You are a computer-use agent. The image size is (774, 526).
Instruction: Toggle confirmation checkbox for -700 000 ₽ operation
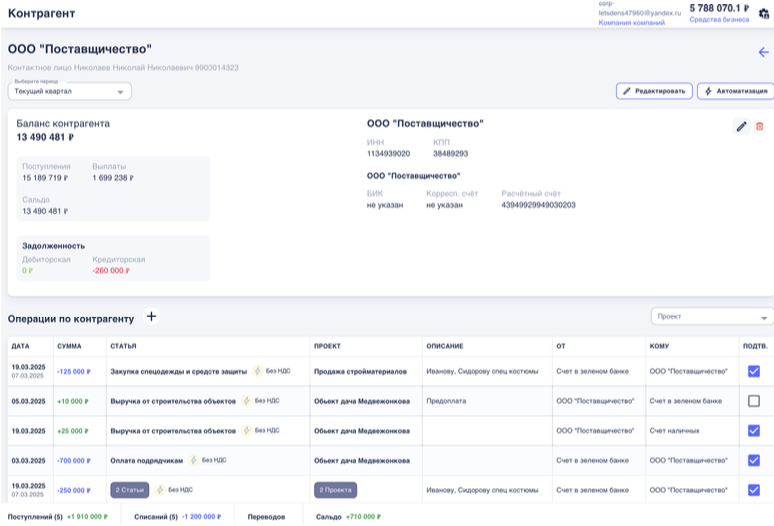(754, 460)
